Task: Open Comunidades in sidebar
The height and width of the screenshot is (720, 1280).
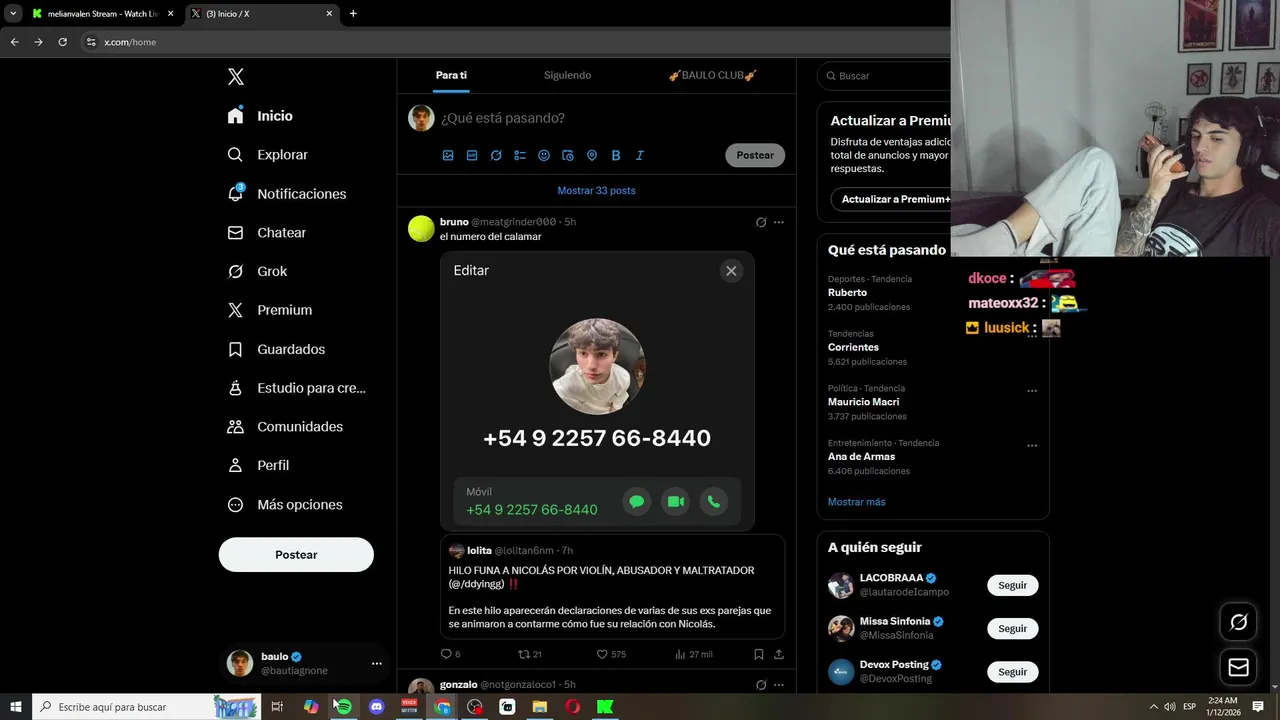Action: point(285,427)
